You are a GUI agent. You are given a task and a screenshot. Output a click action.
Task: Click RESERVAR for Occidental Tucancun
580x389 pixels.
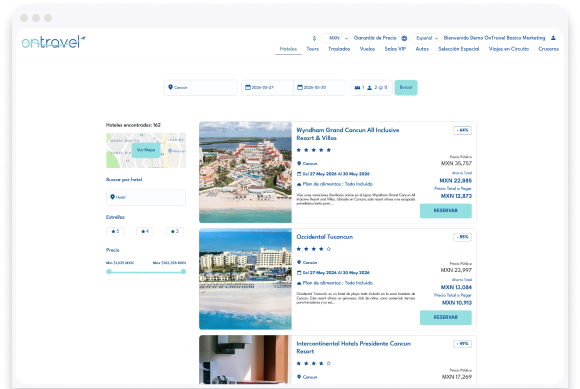pos(446,318)
